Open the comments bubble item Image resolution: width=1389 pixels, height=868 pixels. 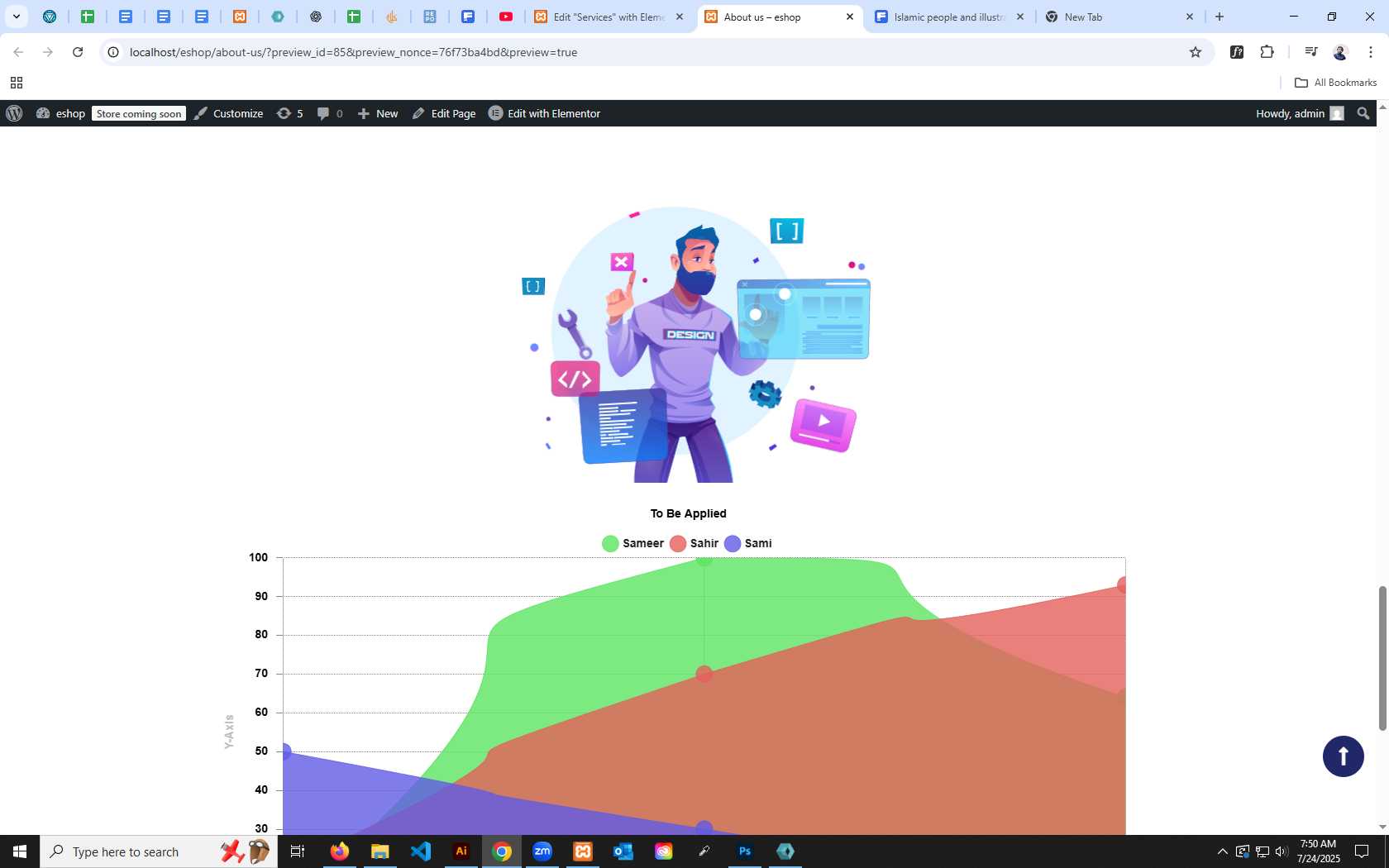coord(330,113)
